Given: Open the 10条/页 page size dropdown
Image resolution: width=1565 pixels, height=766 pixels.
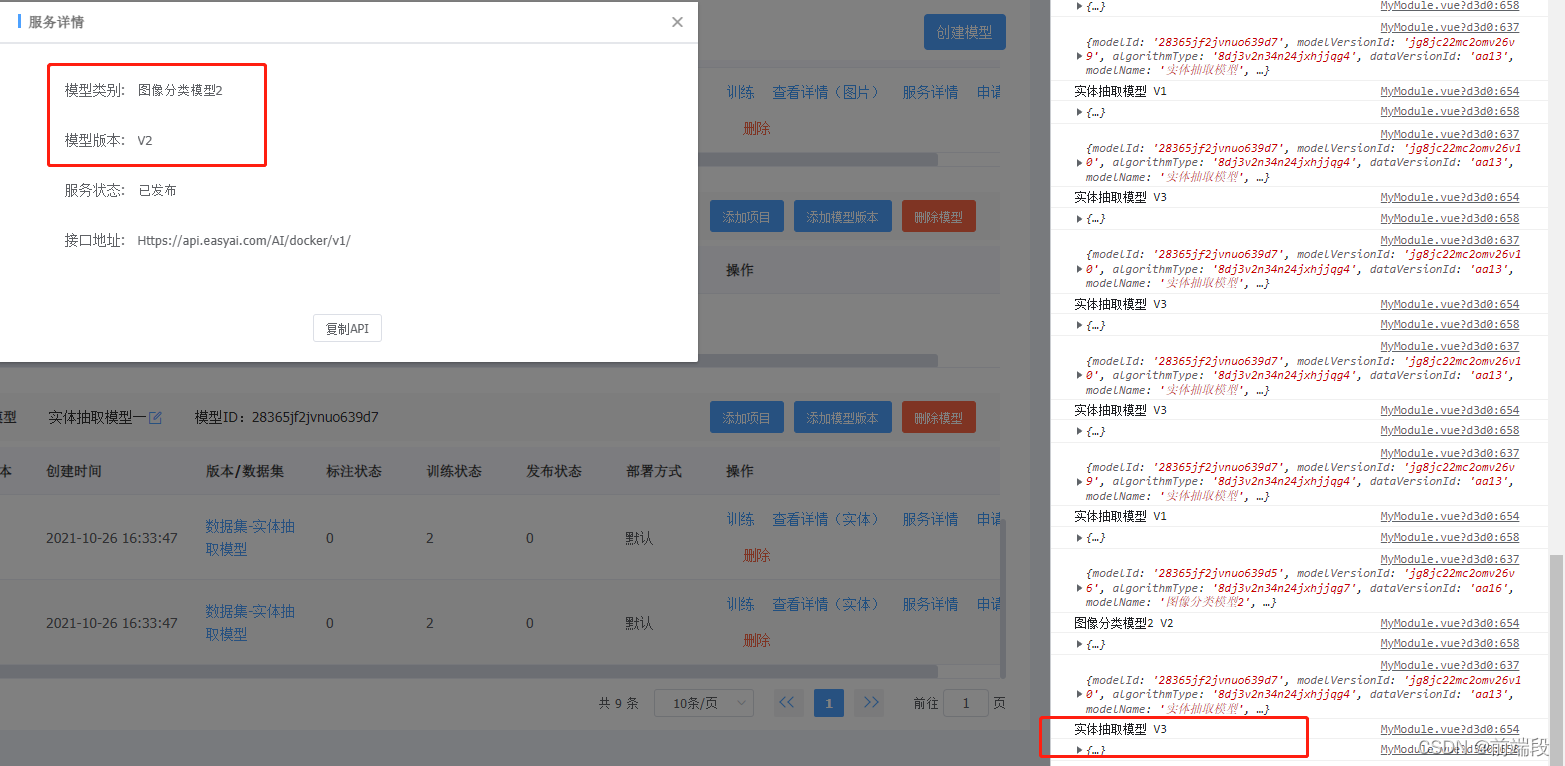Looking at the screenshot, I should coord(704,703).
